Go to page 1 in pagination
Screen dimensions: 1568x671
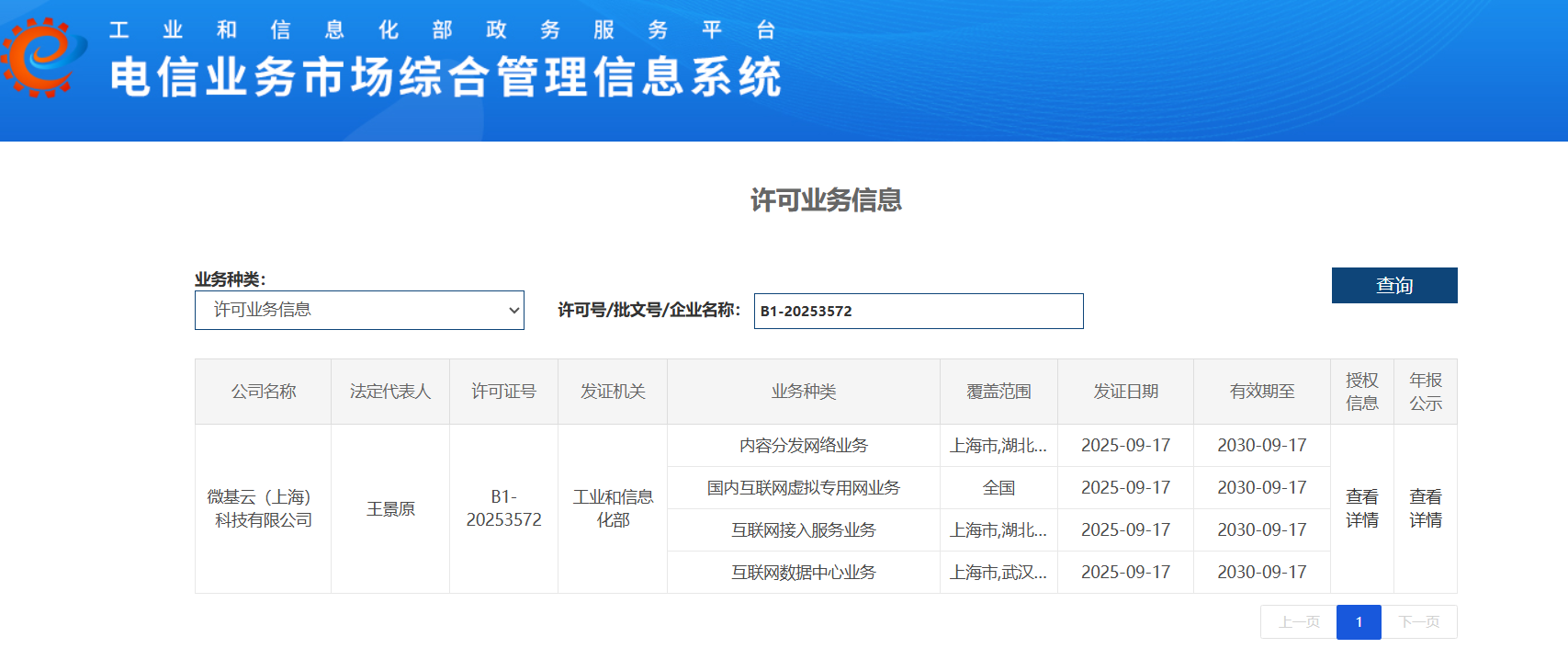coord(1359,622)
